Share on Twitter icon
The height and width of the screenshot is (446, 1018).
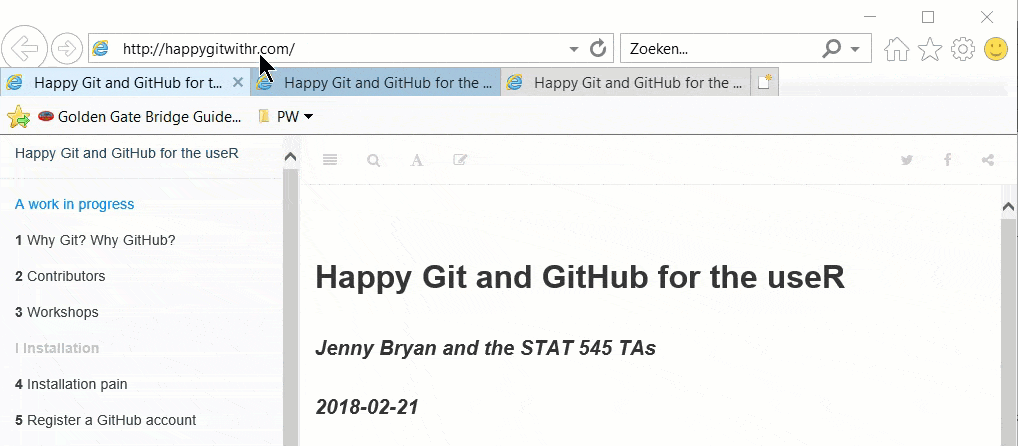click(907, 160)
